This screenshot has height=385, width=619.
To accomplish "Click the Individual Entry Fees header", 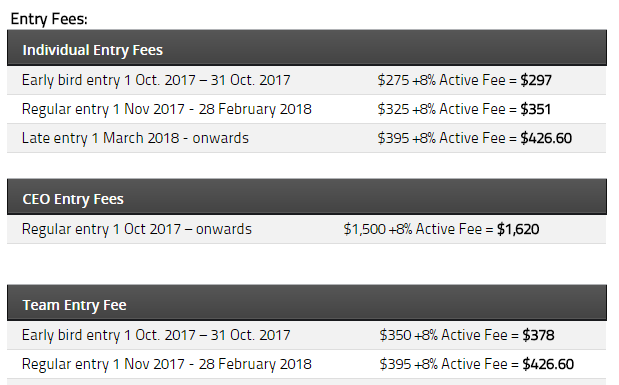I will pyautogui.click(x=307, y=48).
